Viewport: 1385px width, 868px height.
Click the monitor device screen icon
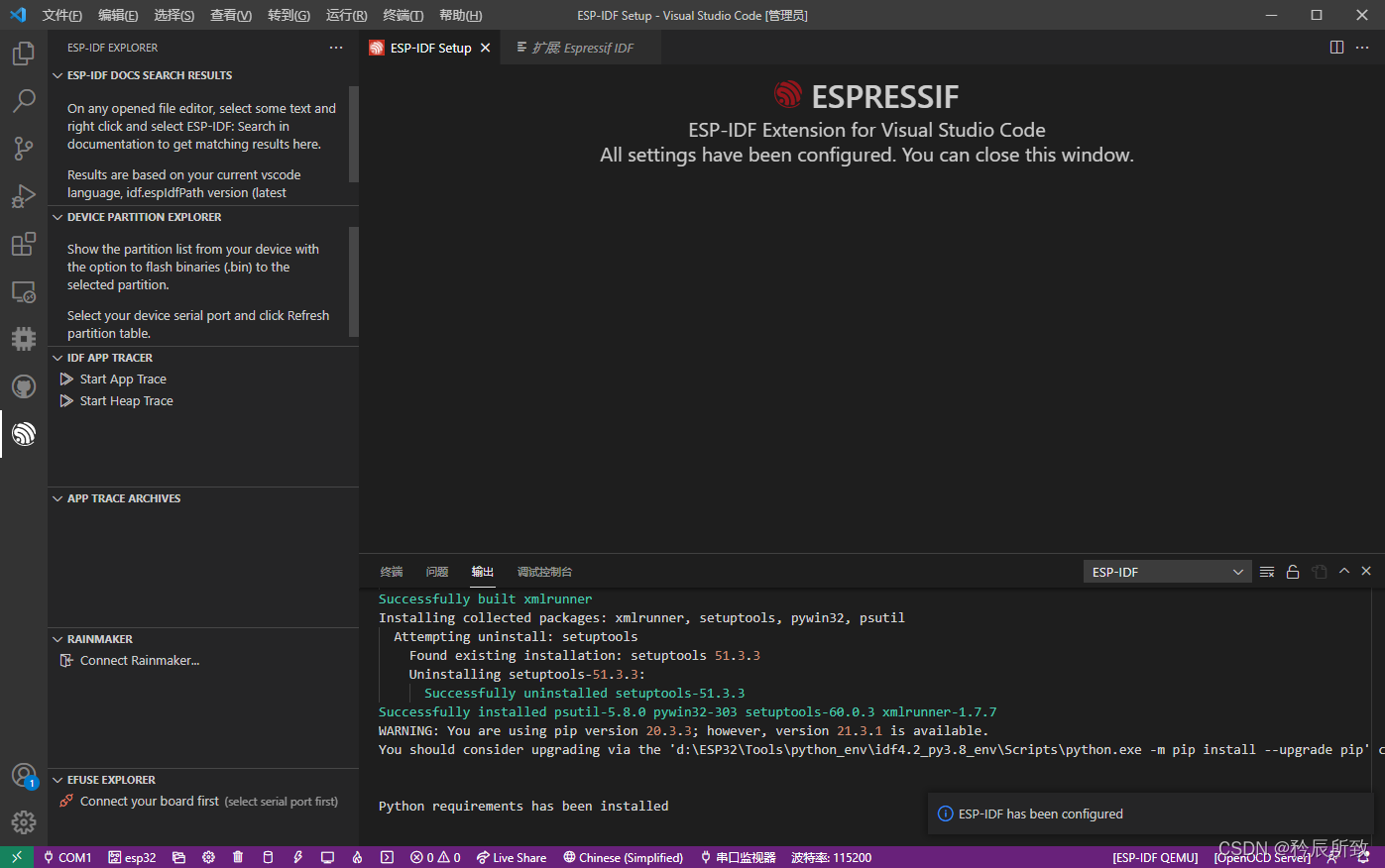[327, 857]
